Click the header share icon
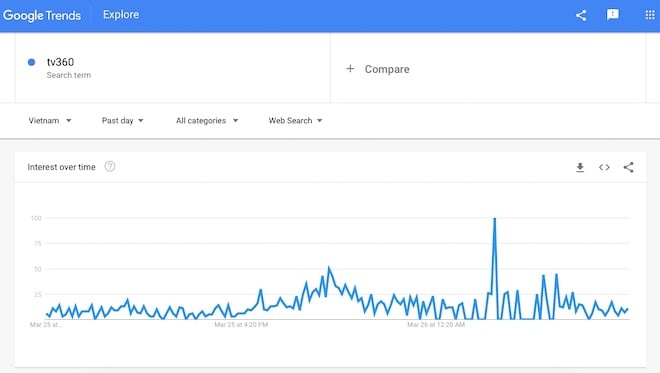The width and height of the screenshot is (660, 373). [x=581, y=16]
